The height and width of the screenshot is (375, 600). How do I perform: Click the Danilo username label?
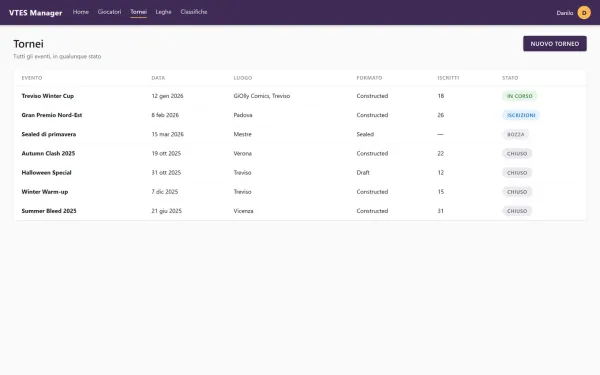point(564,13)
